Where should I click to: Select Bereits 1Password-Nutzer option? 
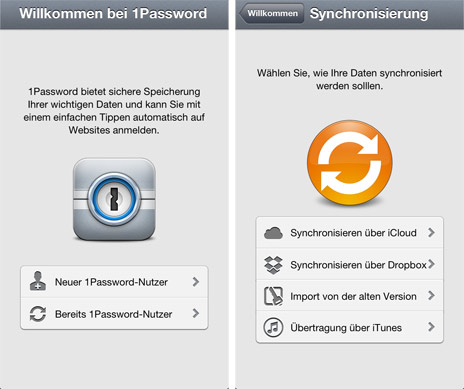tap(114, 314)
